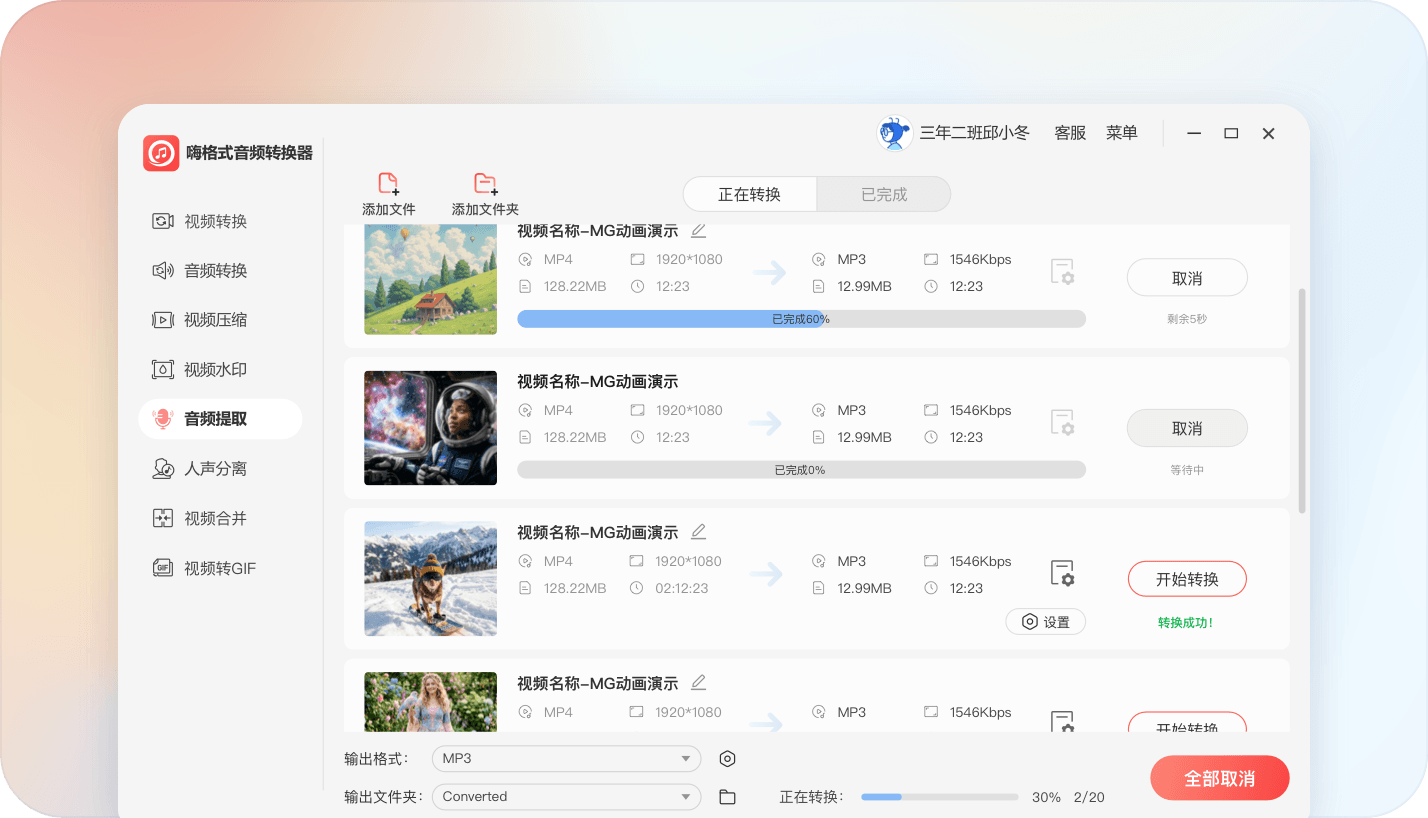Viewport: 1428px width, 818px height.
Task: Expand the 输出文件夹 Converted dropdown
Action: [566, 797]
